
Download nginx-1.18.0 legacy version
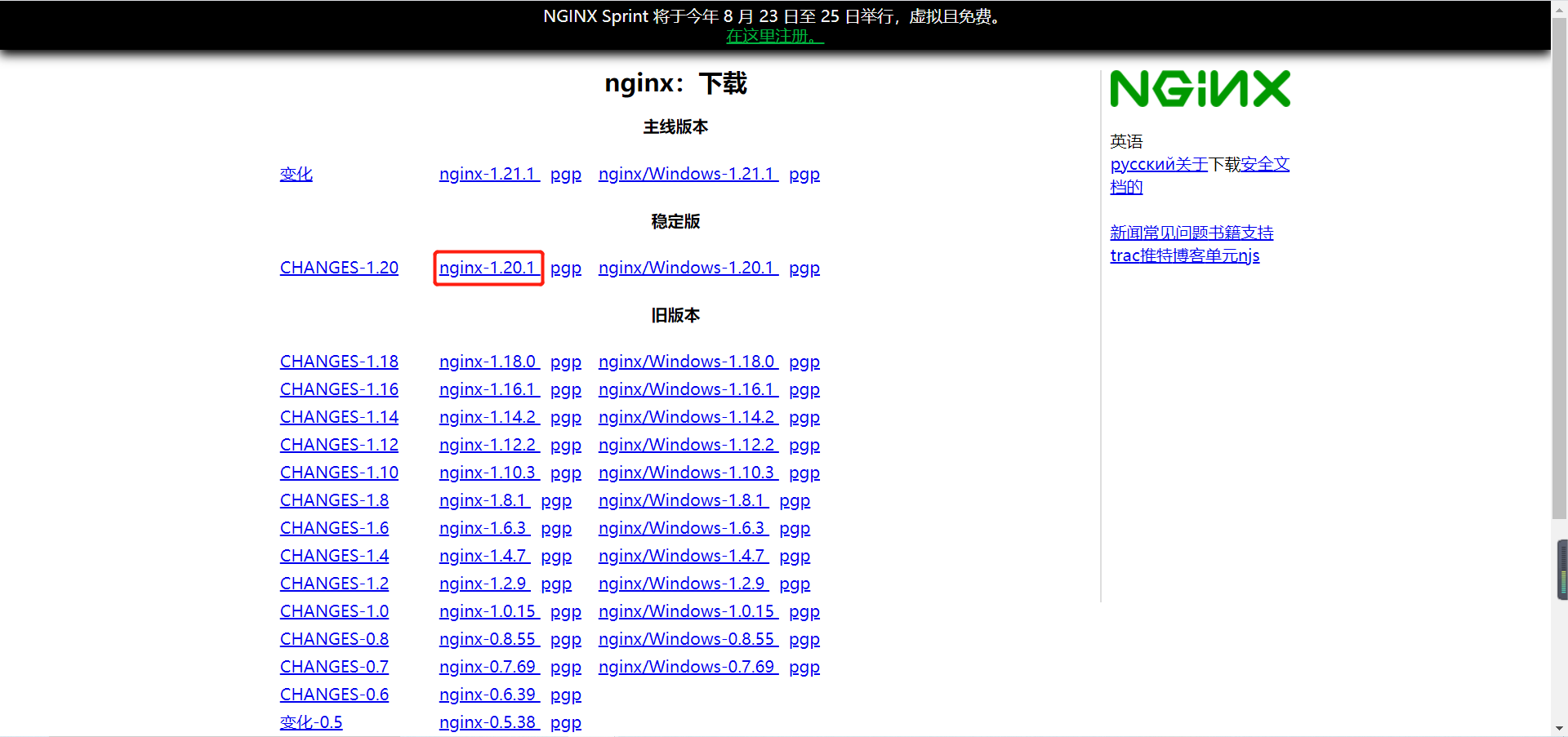click(x=488, y=361)
